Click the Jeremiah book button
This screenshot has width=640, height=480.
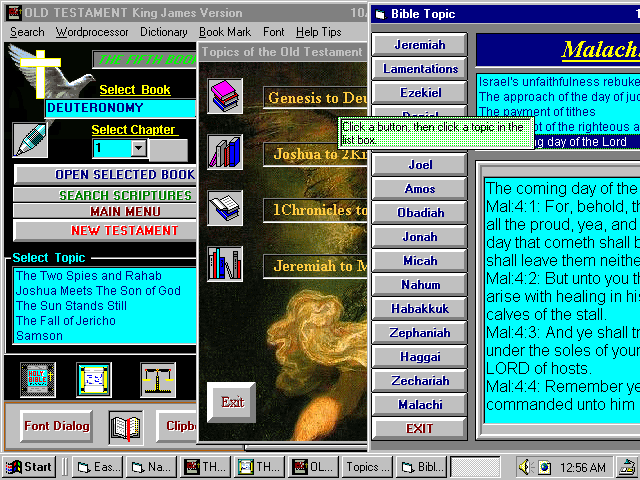(420, 44)
